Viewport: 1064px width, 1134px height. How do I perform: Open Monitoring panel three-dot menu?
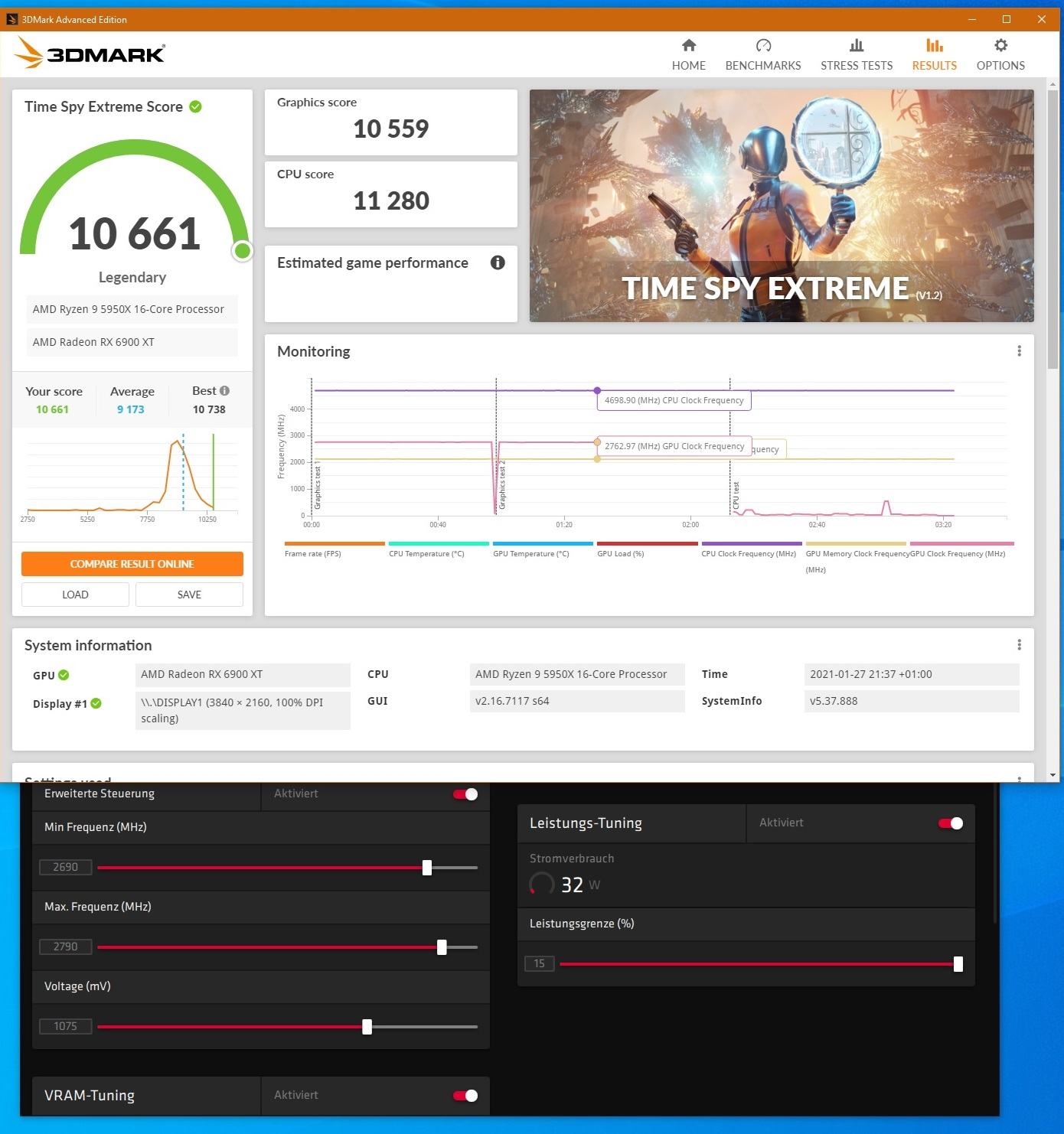pyautogui.click(x=1019, y=350)
